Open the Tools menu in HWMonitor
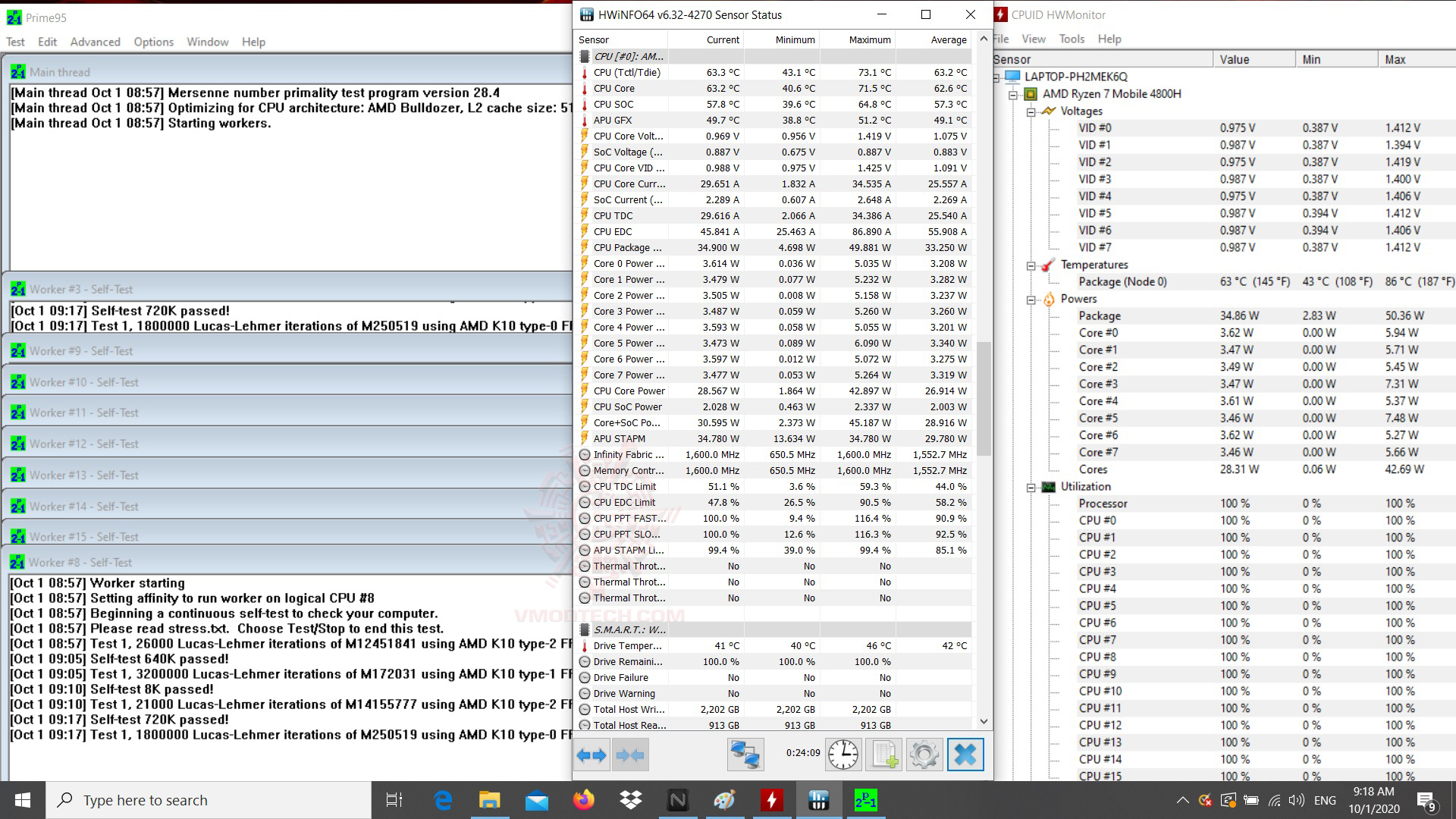Viewport: 1456px width, 819px height. (x=1071, y=39)
